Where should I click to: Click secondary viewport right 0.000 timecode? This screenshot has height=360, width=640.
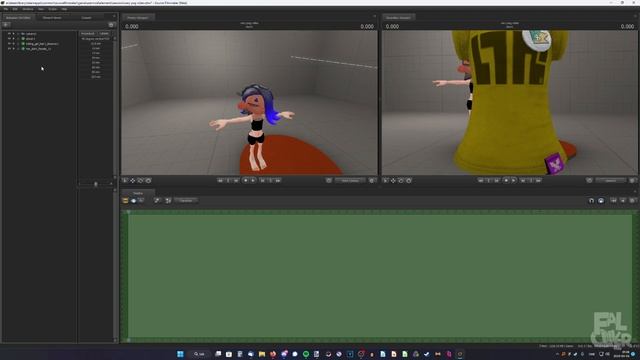click(627, 27)
